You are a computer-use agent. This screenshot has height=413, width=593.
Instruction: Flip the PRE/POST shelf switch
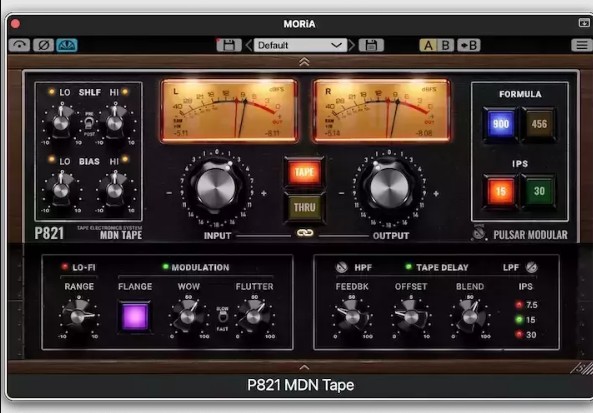[x=88, y=123]
